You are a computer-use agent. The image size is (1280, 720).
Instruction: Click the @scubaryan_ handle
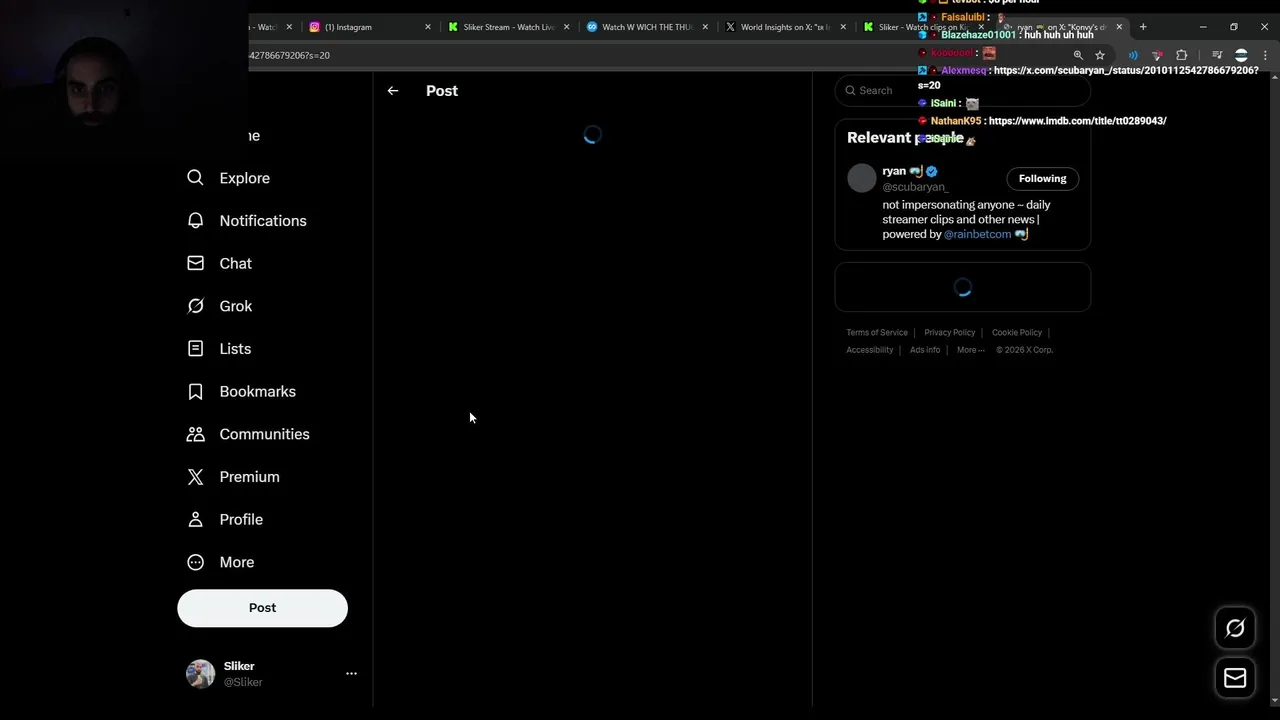[915, 187]
